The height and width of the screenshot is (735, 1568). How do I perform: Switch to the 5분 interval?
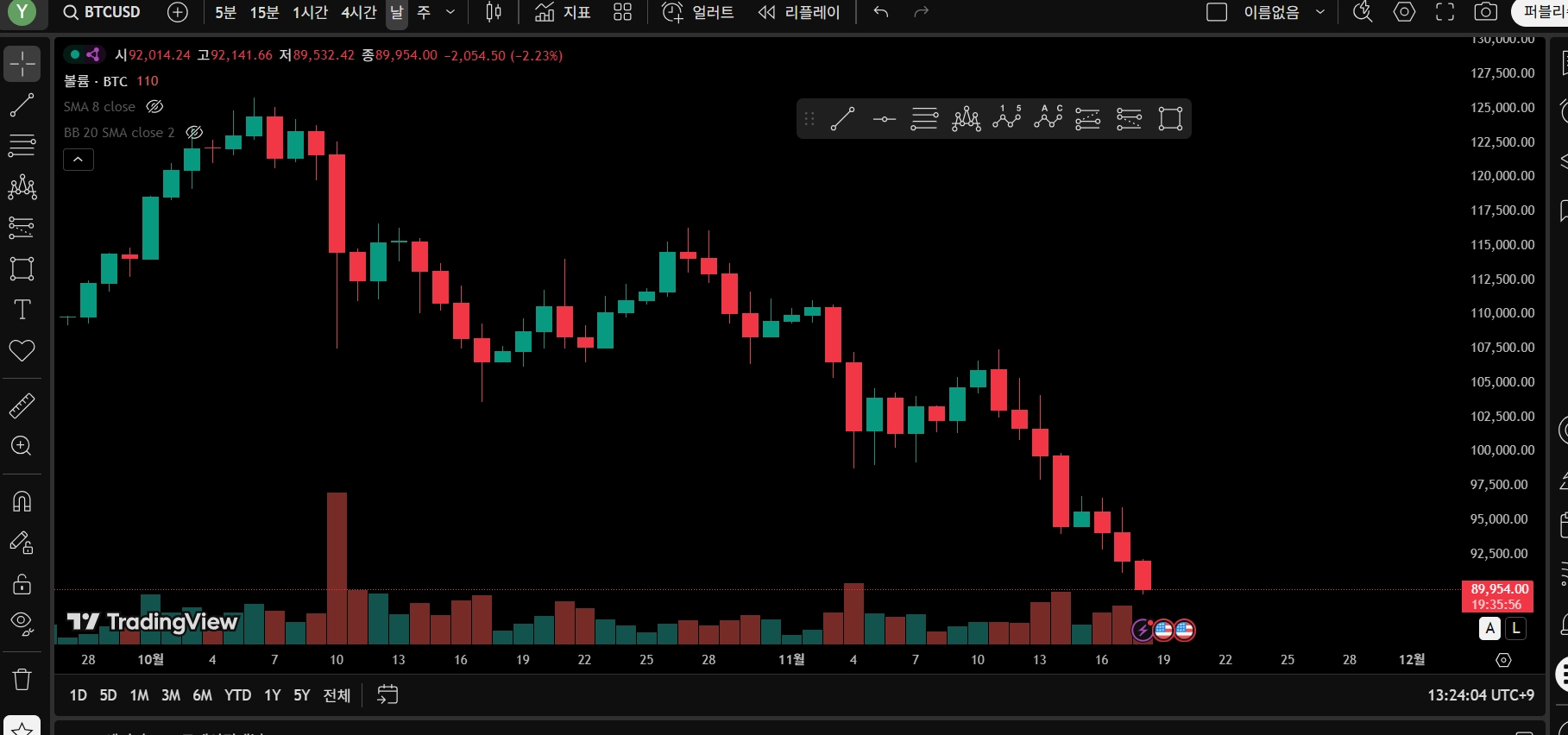225,12
